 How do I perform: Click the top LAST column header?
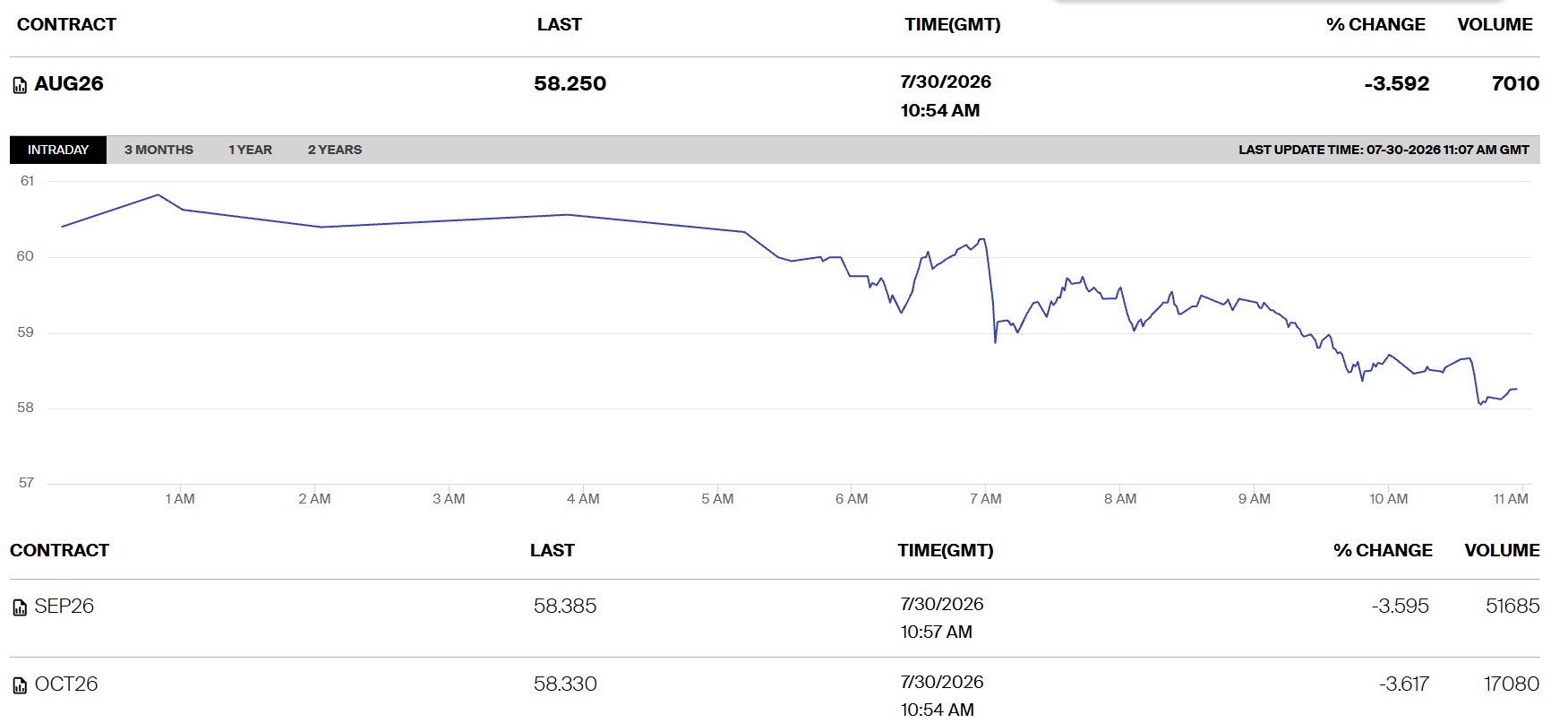[560, 25]
